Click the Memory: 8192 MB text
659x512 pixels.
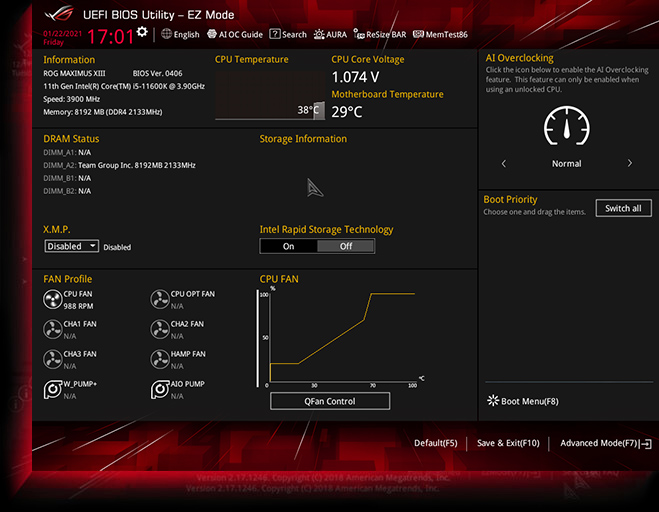click(103, 112)
